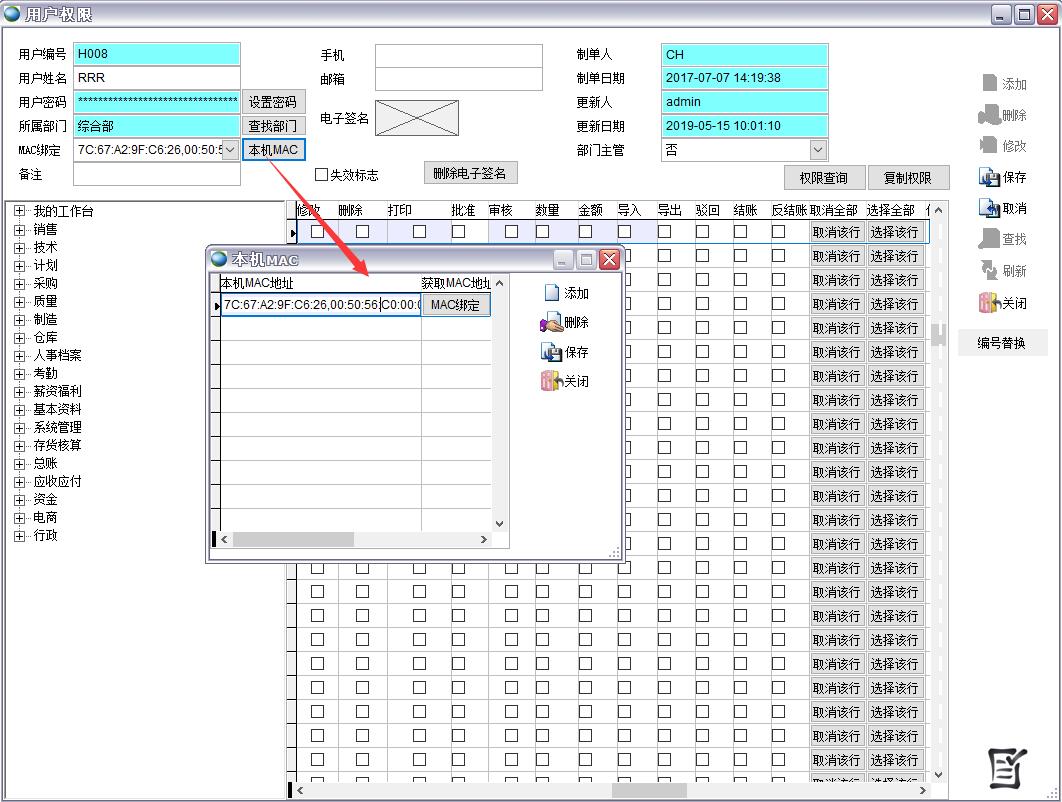Check the 导出 checkbox in first row
The width and height of the screenshot is (1062, 802).
click(664, 232)
